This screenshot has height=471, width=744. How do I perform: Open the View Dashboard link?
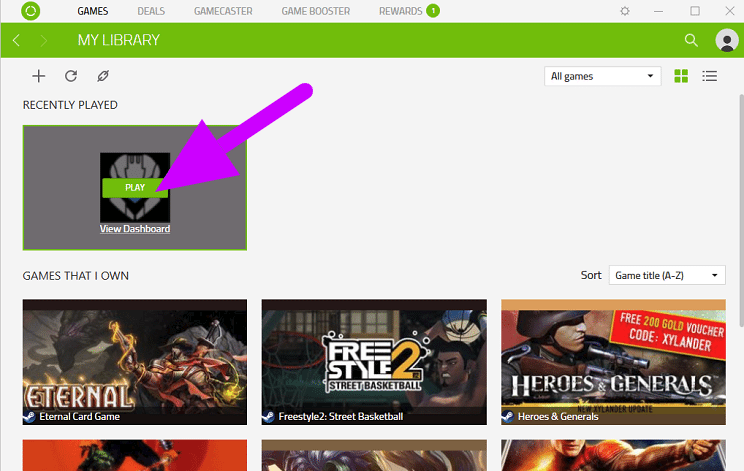(x=135, y=229)
